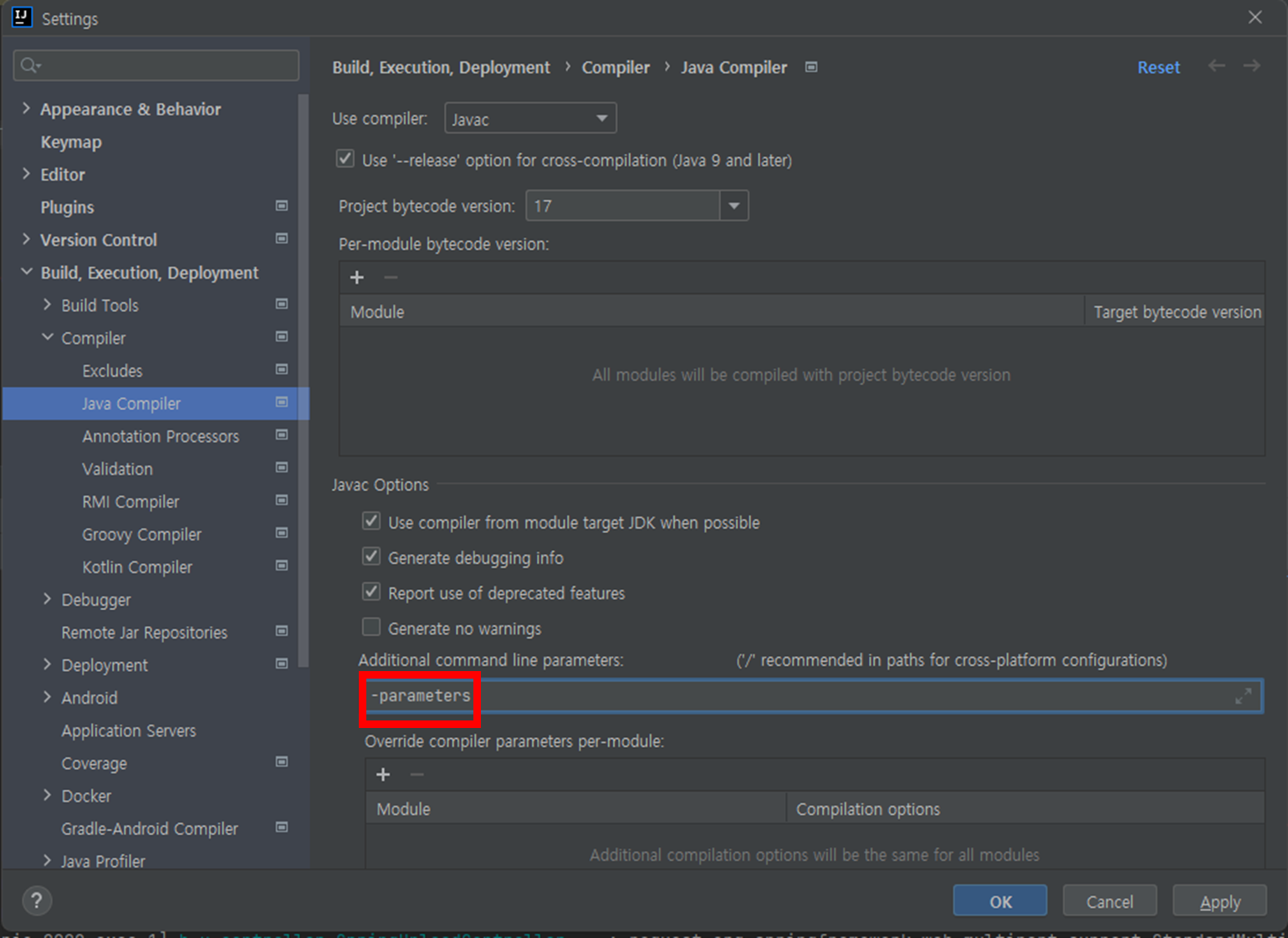The height and width of the screenshot is (938, 1288).
Task: Select Excludes under Compiler
Action: click(x=112, y=371)
